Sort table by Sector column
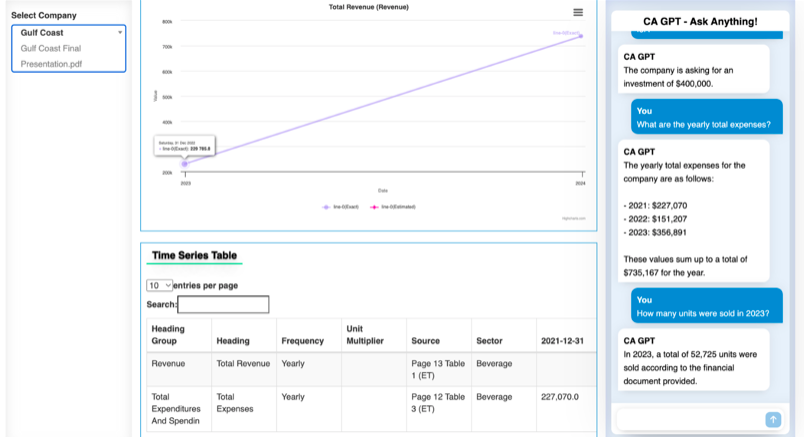This screenshot has height=437, width=804. (x=489, y=341)
